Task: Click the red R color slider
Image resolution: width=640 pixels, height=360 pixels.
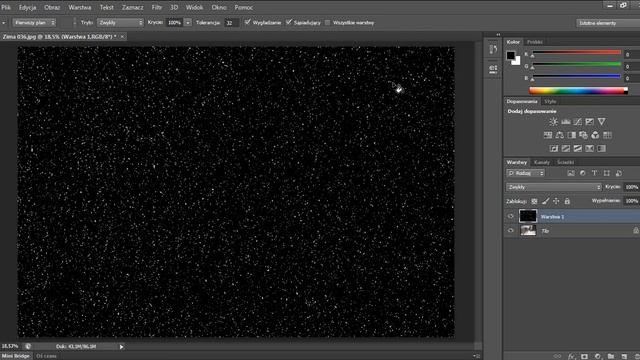Action: (x=576, y=53)
